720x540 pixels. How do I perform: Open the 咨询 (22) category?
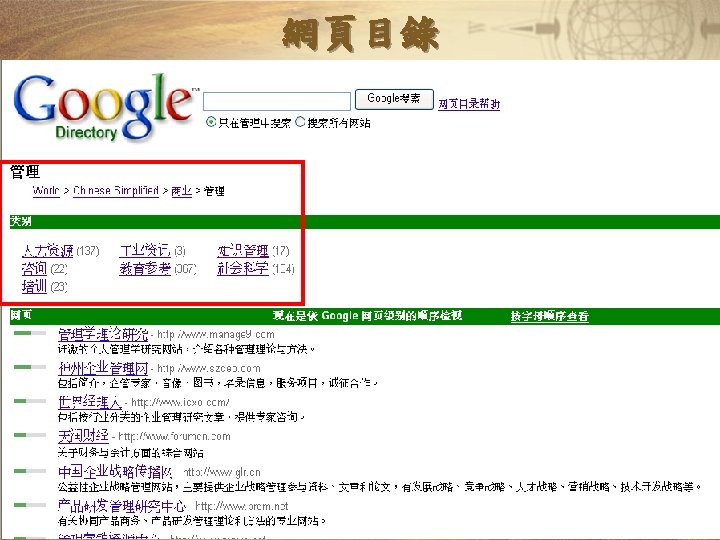(x=34, y=269)
